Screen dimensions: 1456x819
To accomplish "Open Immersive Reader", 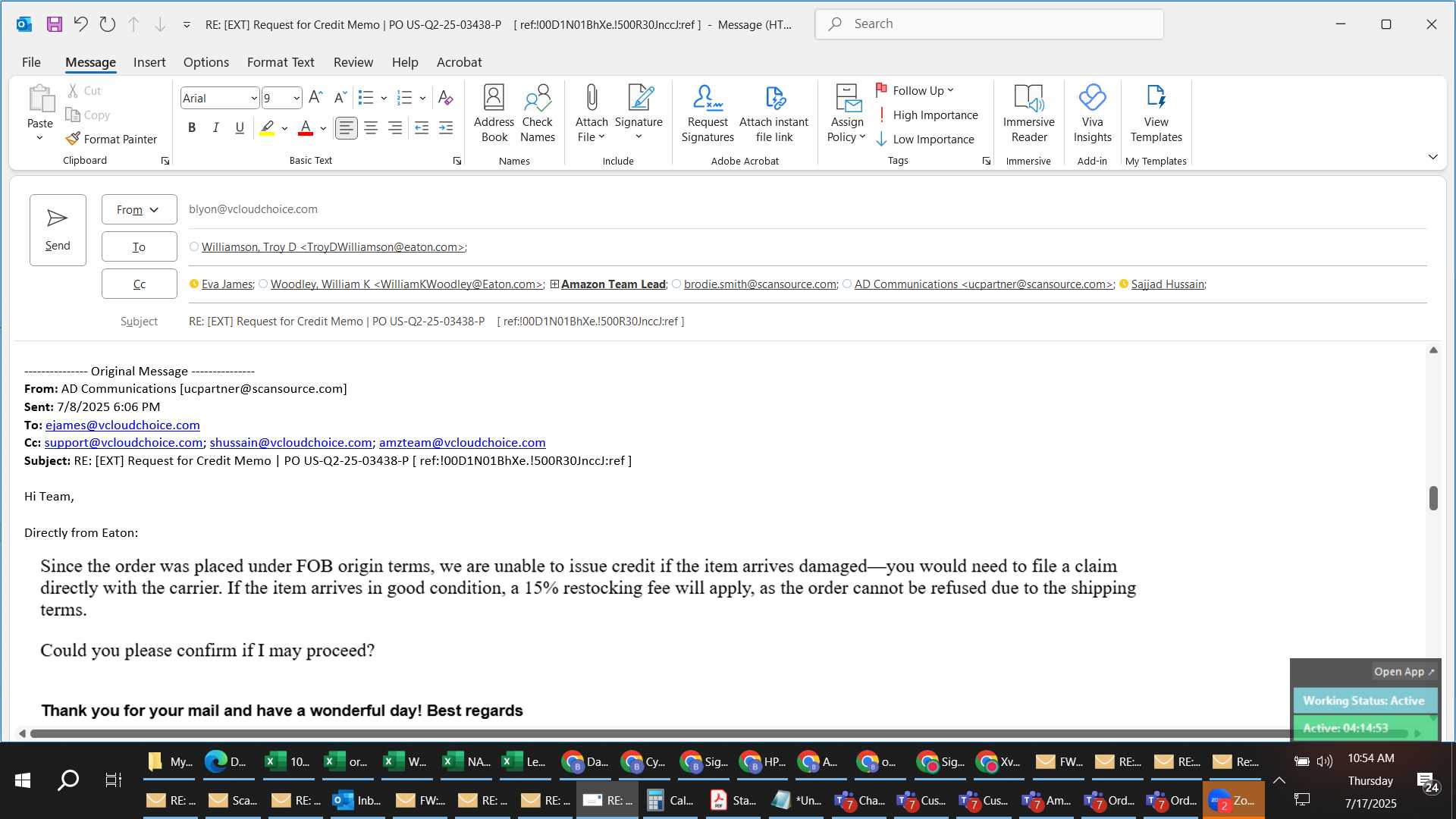I will 1028,113.
